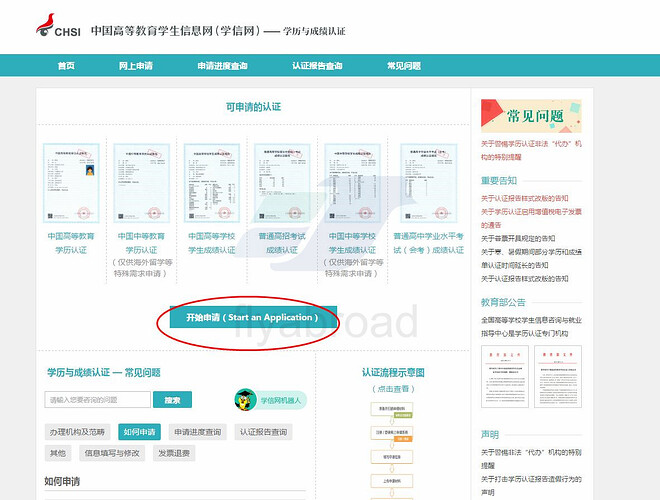Open the 普通高招考试成绩认证 sample image
Screen dimensions: 660x500
pyautogui.click(x=283, y=182)
